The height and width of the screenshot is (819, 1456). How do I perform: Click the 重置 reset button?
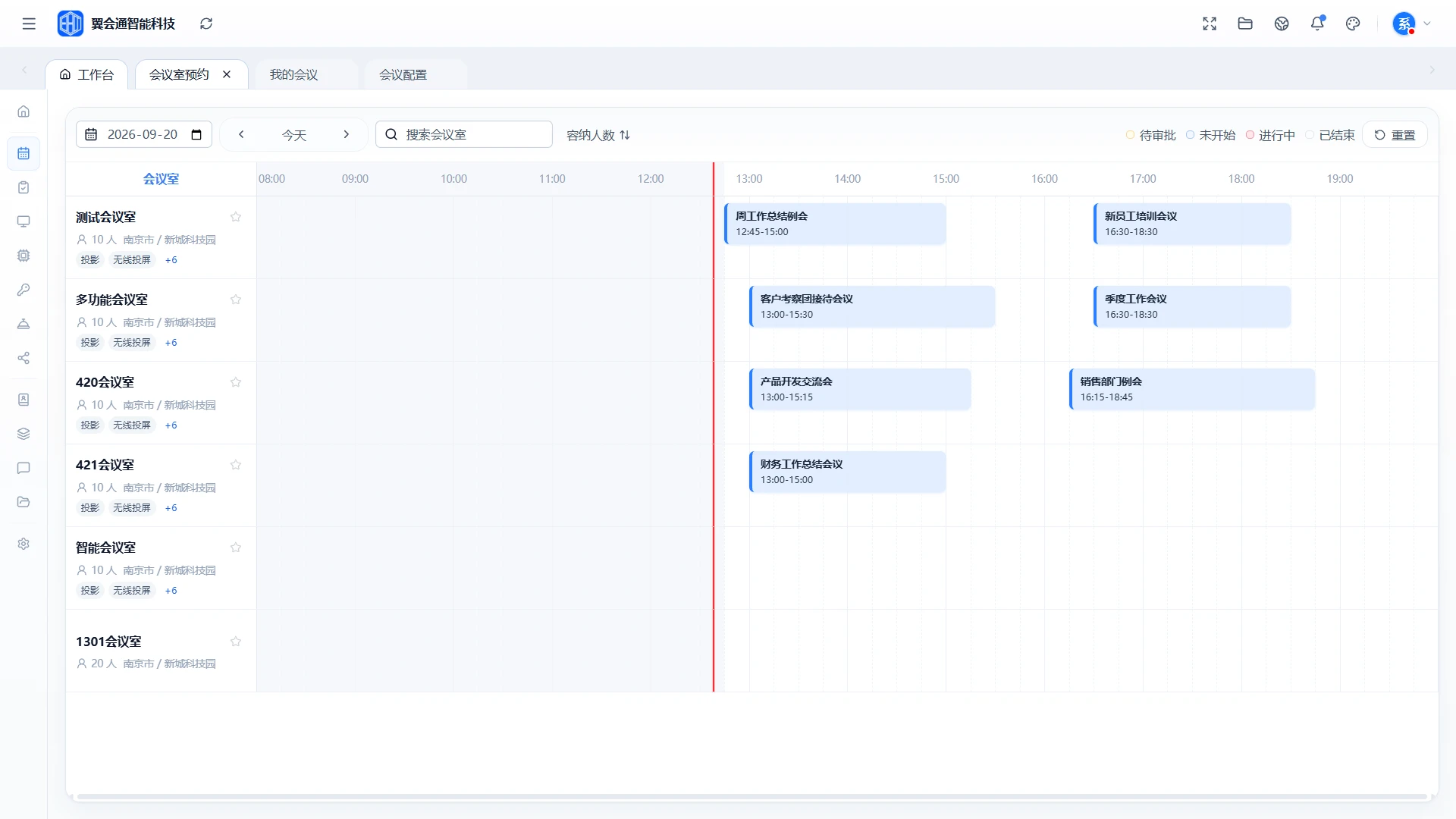(x=1395, y=135)
